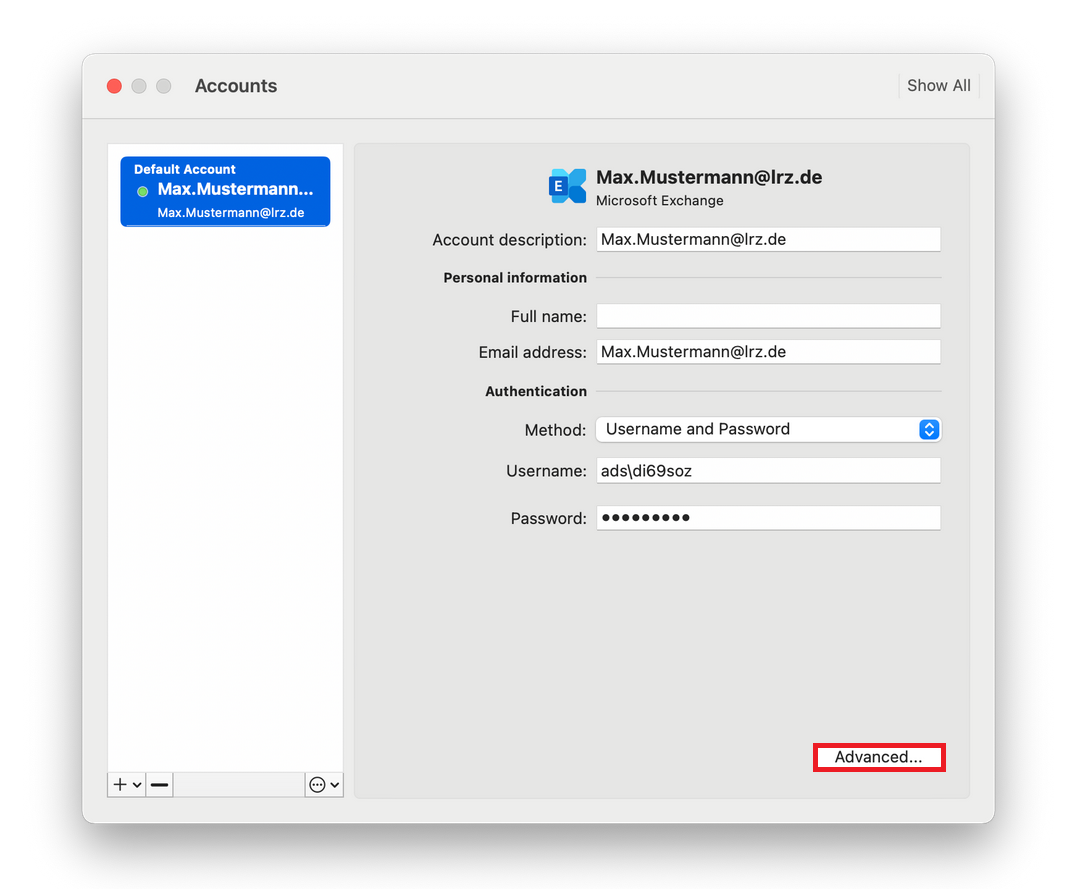Select the Max.Mustermann@lrz.de account in sidebar
The image size is (1066, 889).
pos(225,191)
